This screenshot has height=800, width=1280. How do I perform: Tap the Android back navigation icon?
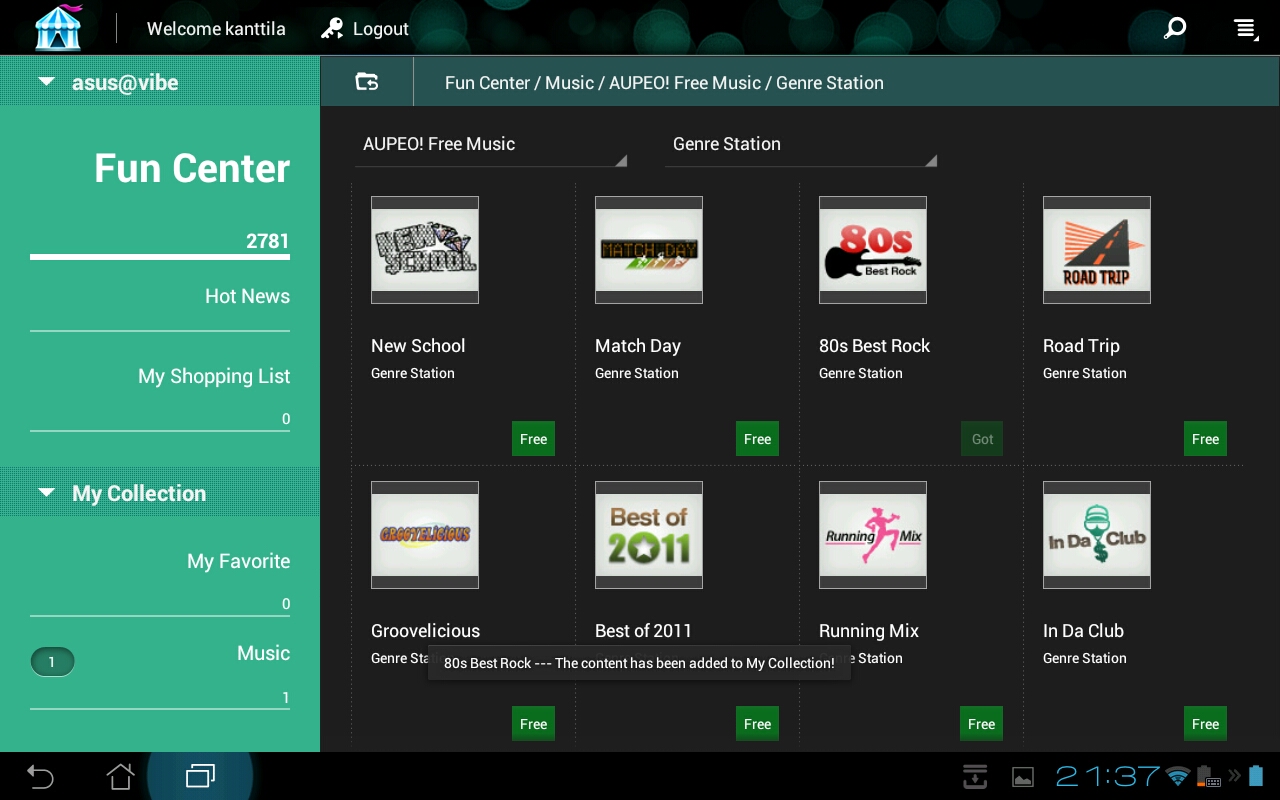click(40, 776)
